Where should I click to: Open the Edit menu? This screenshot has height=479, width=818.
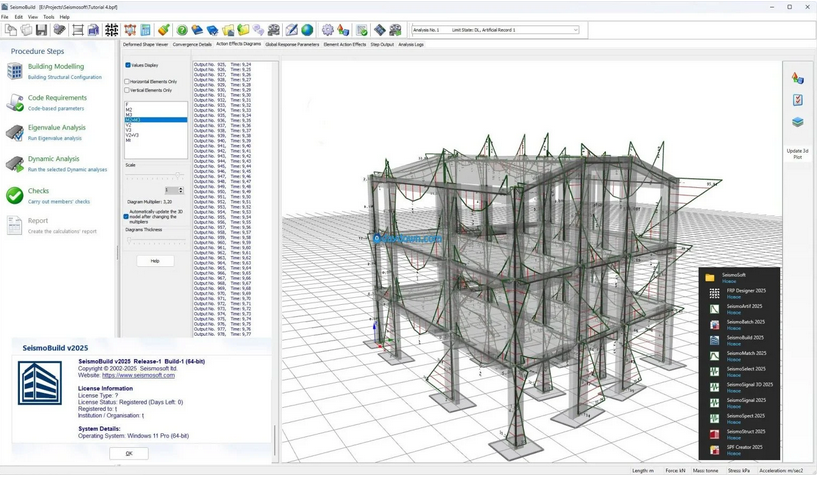(19, 17)
